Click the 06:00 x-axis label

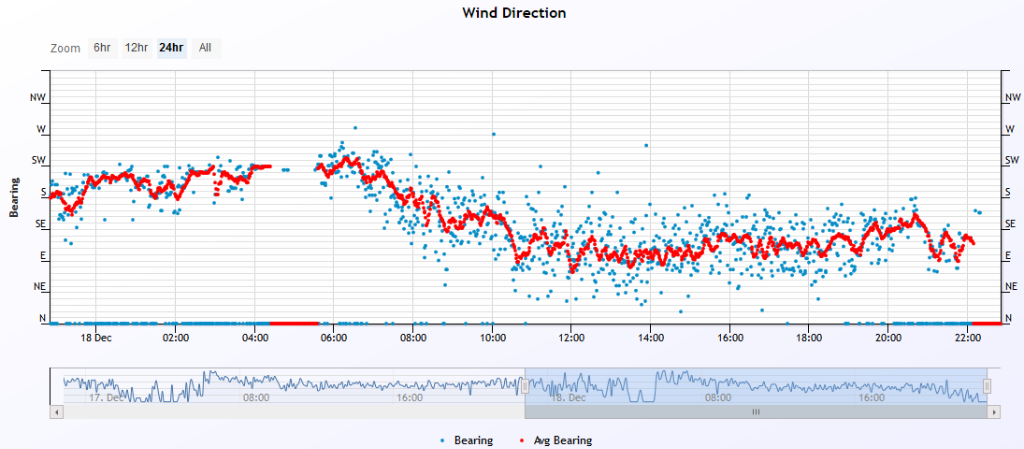333,337
